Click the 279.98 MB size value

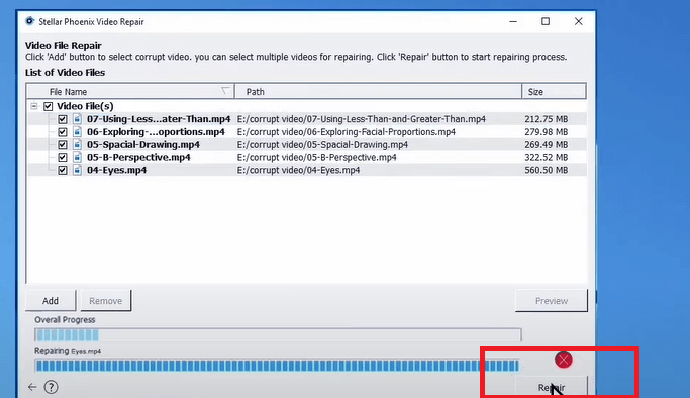click(546, 132)
